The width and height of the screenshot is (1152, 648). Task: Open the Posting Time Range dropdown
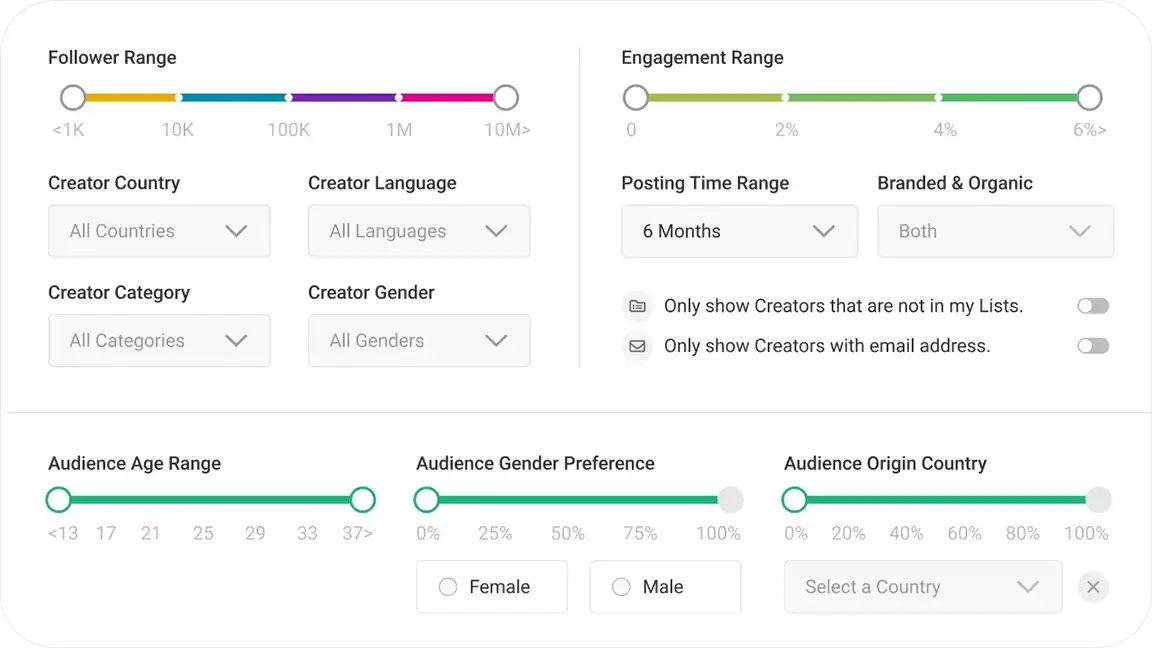[x=739, y=231]
